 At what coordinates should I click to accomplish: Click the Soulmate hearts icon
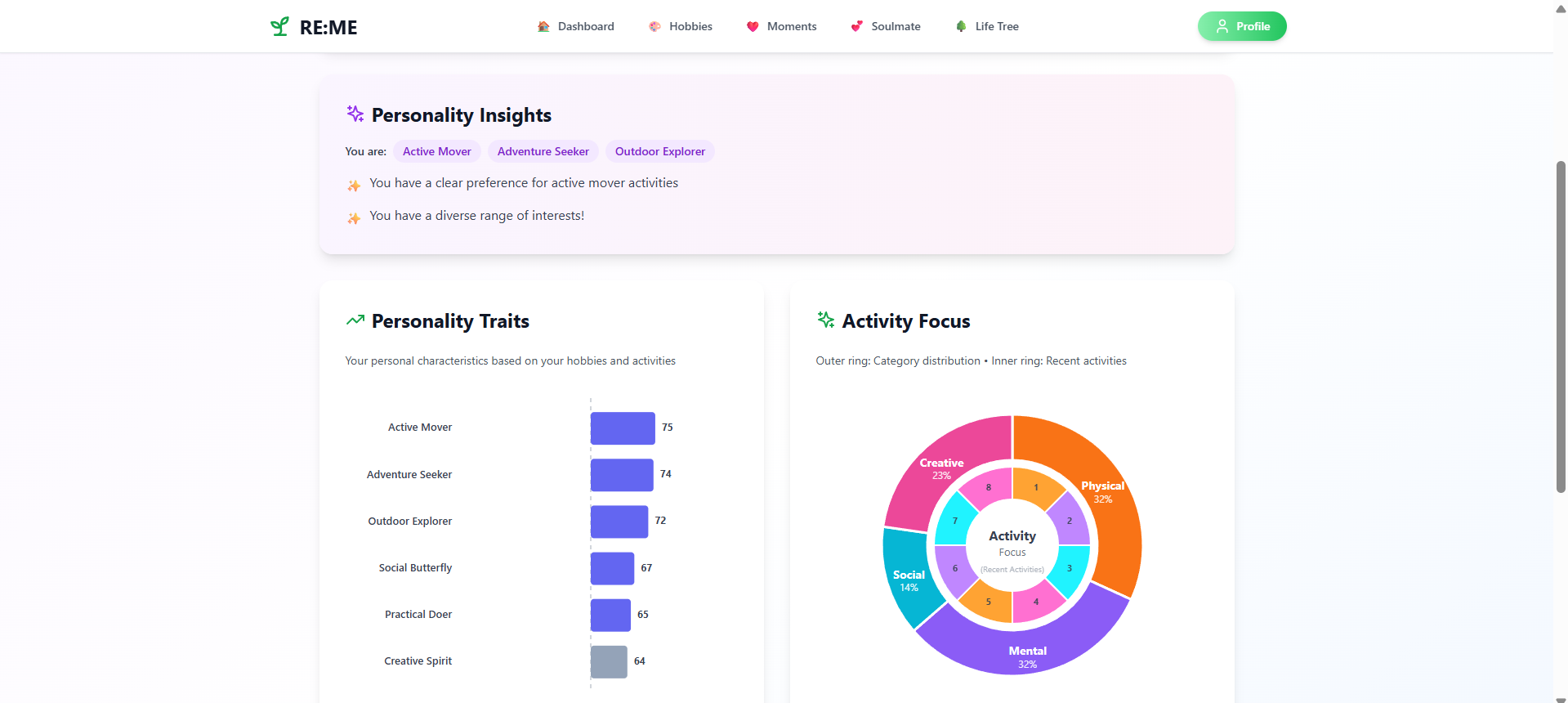click(856, 26)
